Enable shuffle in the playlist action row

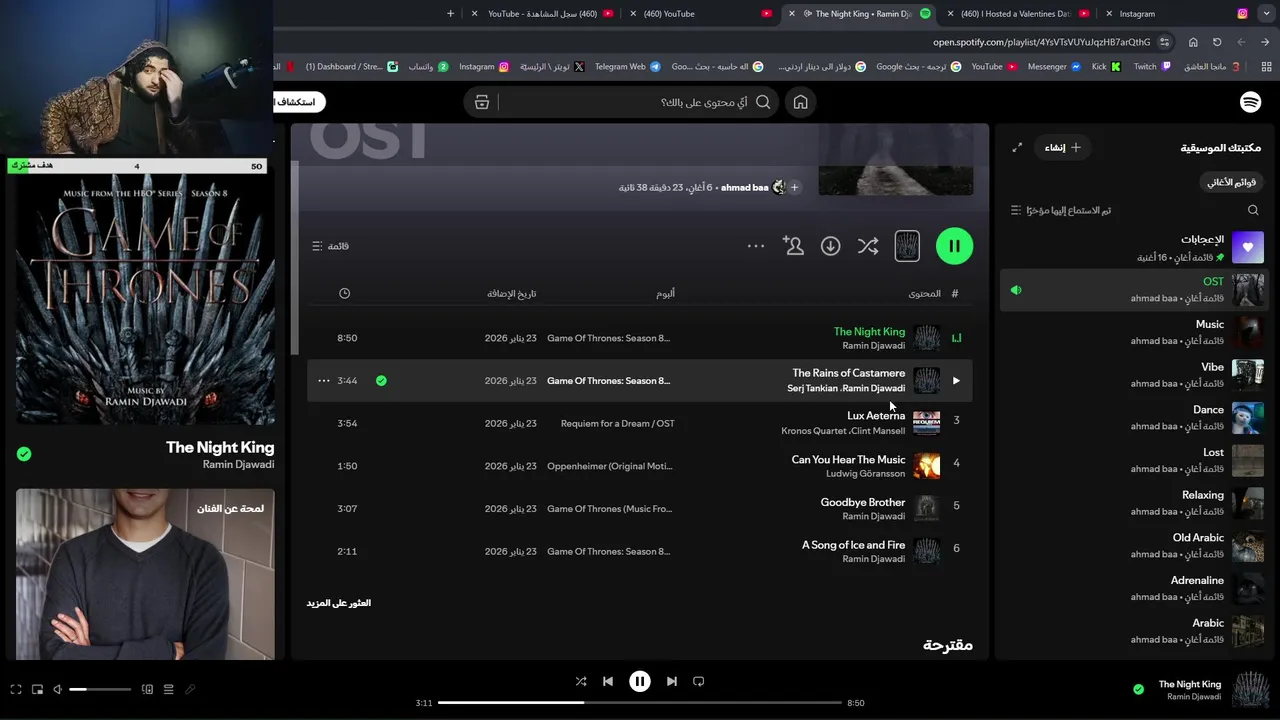pyautogui.click(x=868, y=246)
